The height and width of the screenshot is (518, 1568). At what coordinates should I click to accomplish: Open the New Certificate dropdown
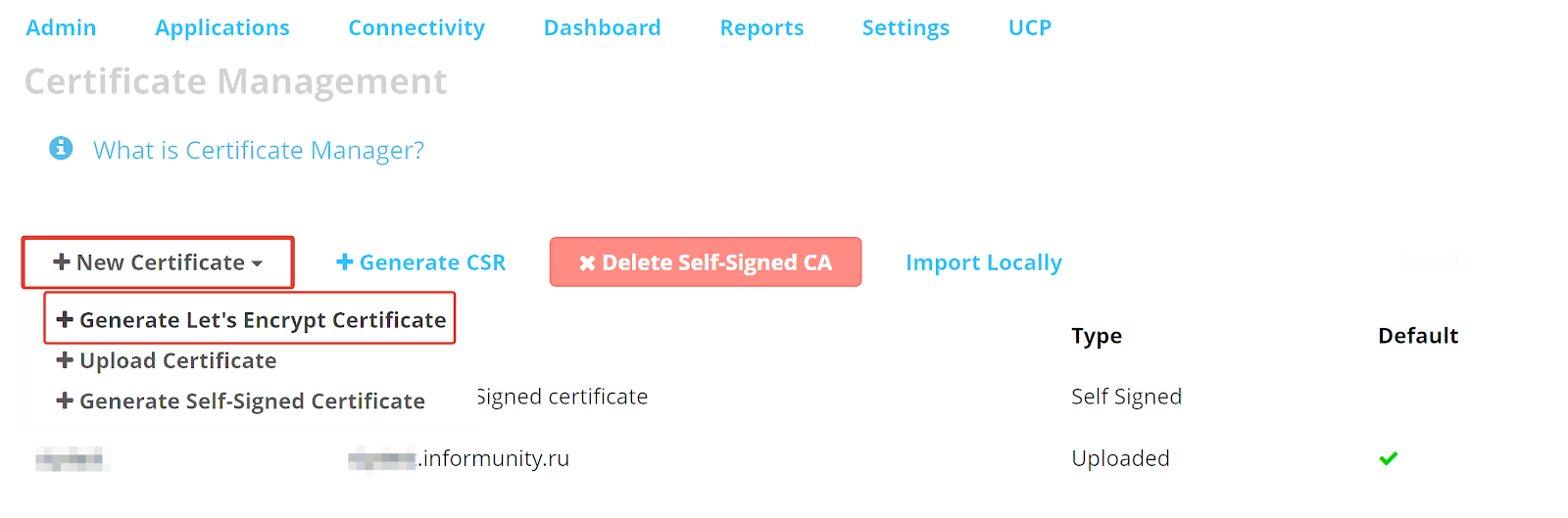158,262
